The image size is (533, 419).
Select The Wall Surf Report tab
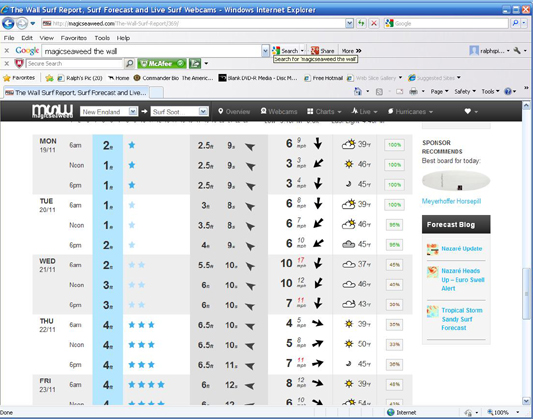coord(76,92)
